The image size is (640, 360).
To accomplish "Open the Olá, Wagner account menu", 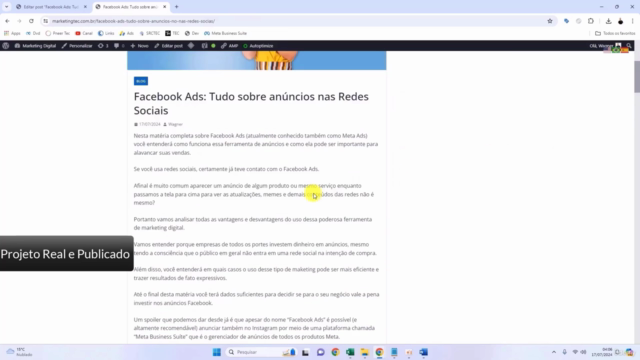I will (605, 46).
